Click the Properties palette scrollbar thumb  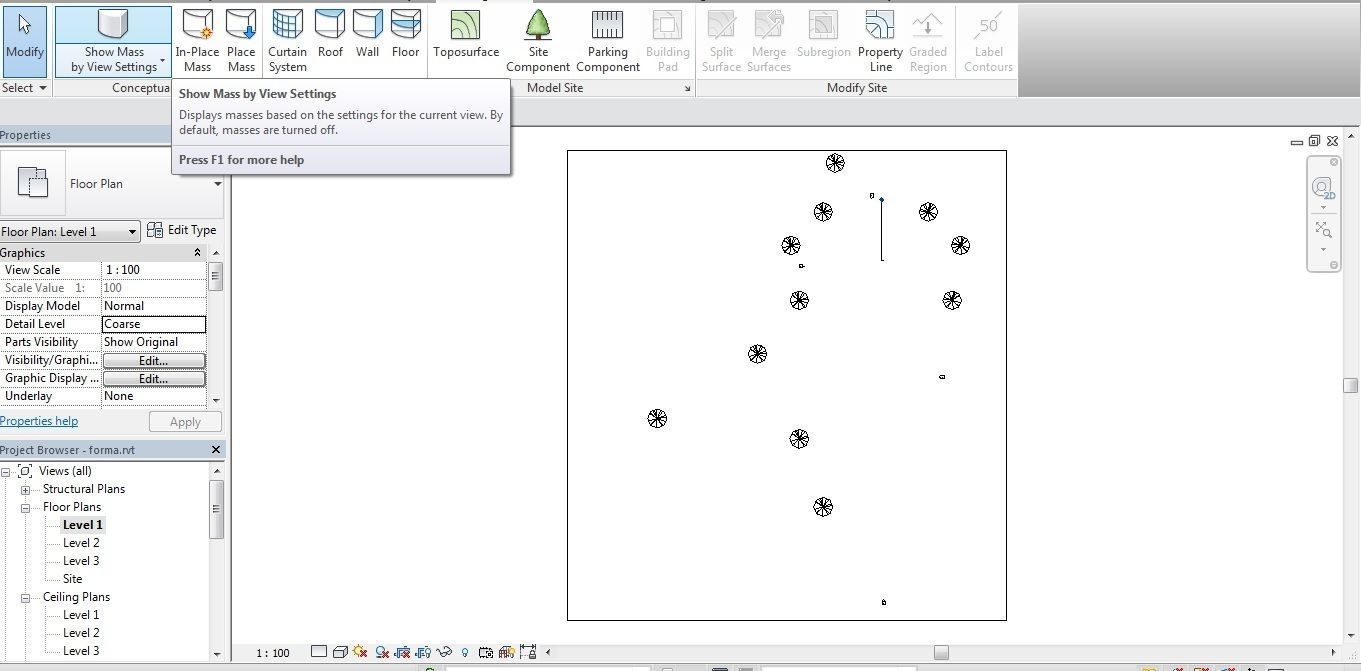pyautogui.click(x=216, y=275)
